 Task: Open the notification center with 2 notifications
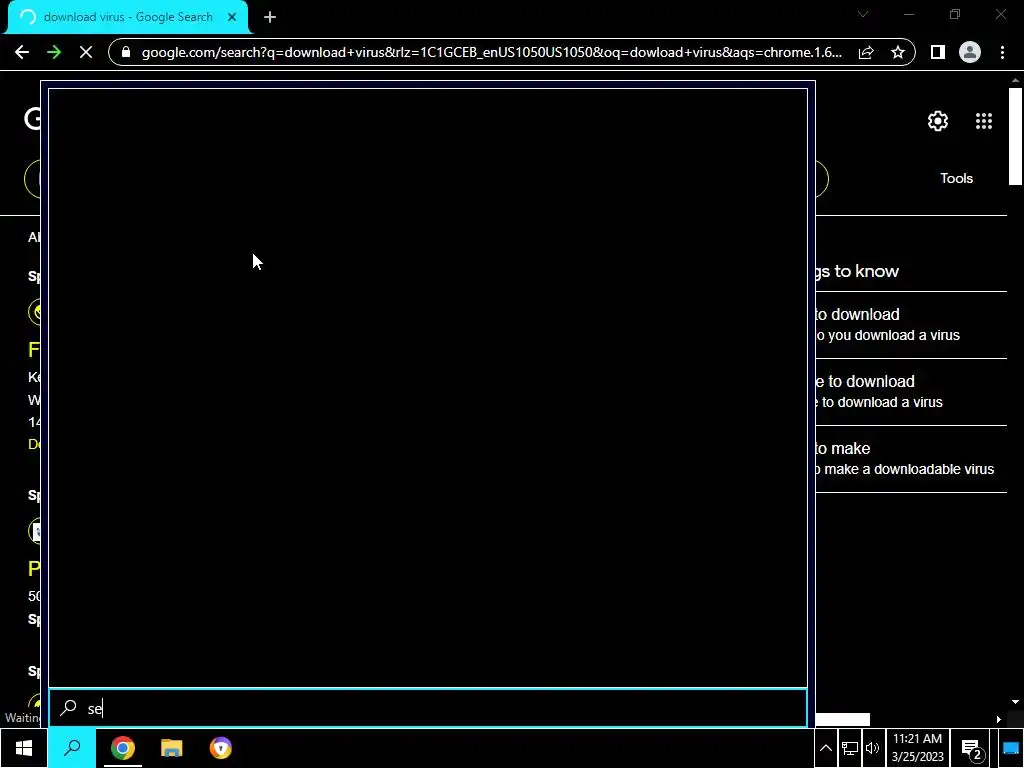tap(972, 750)
